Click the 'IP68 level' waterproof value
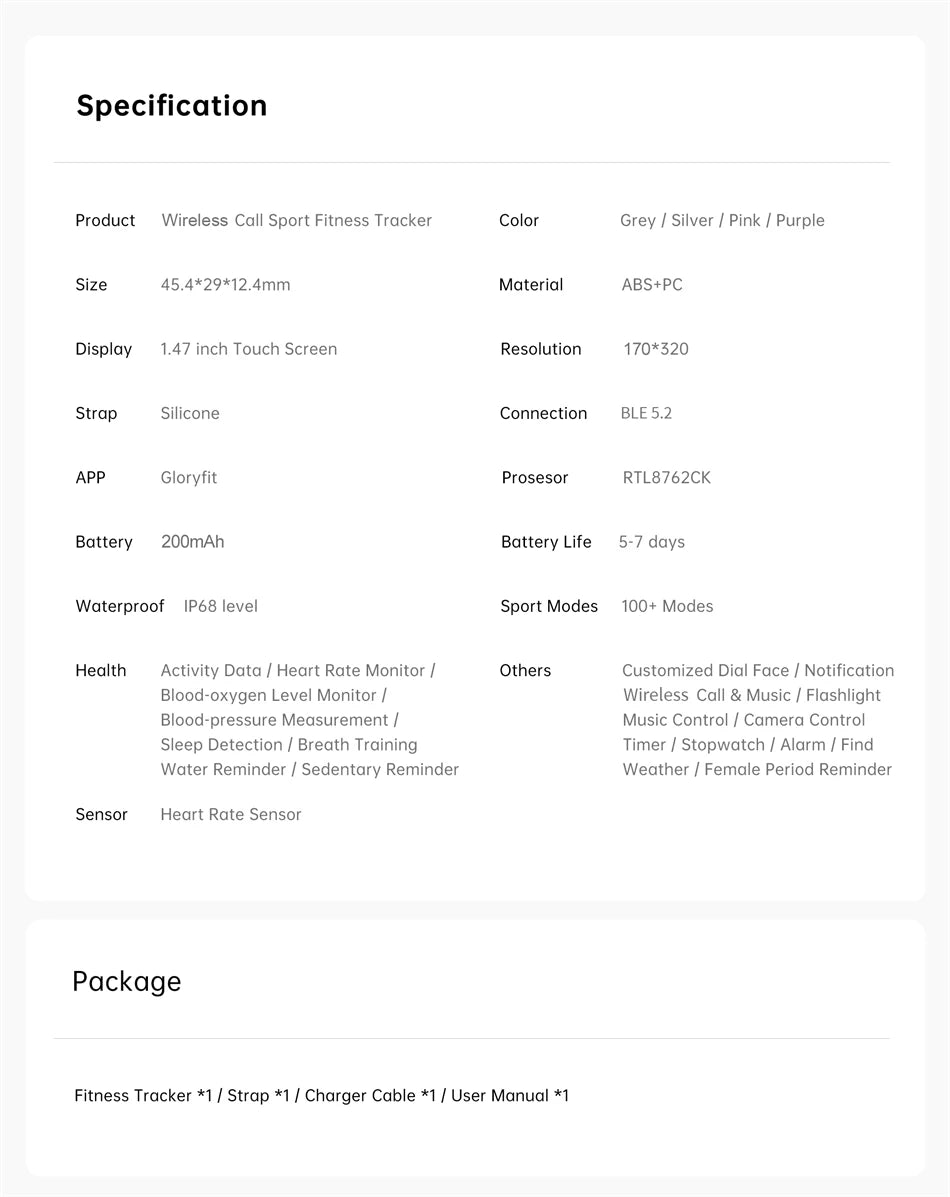 tap(220, 606)
